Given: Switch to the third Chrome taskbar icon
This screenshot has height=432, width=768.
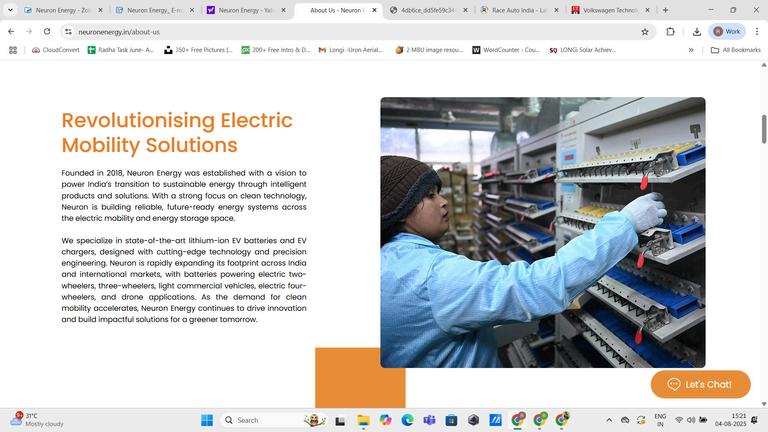Looking at the screenshot, I should point(562,420).
